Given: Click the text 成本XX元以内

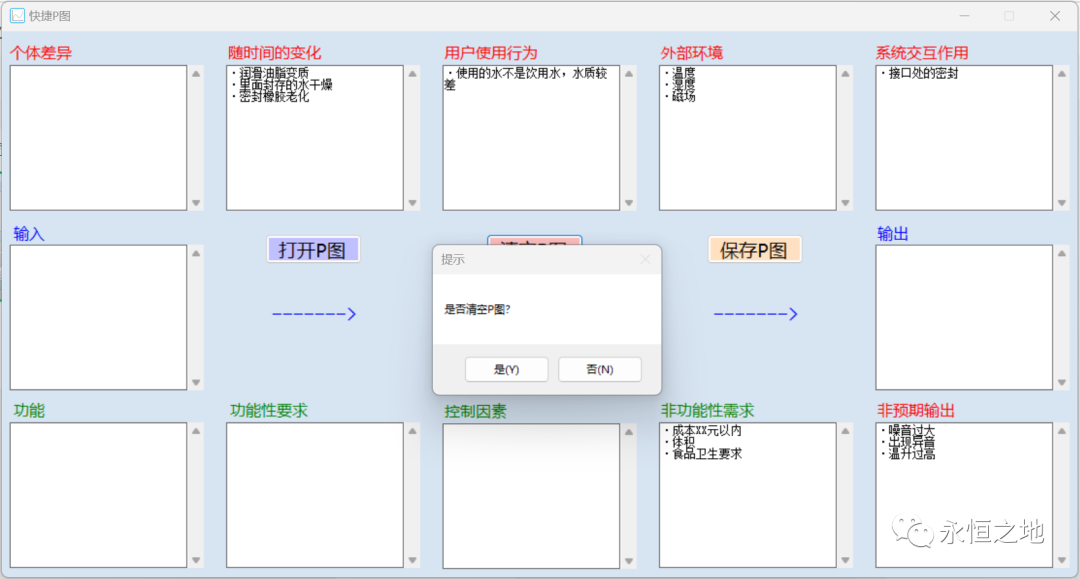Looking at the screenshot, I should [707, 430].
